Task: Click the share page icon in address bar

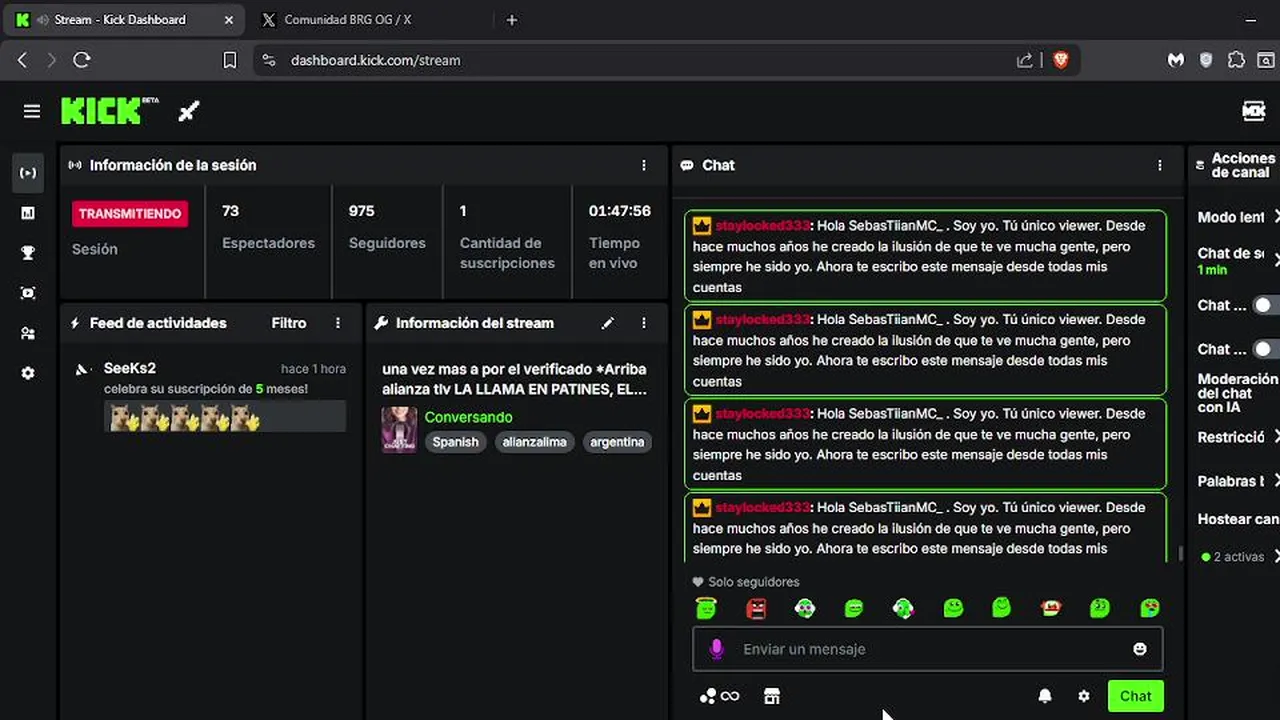Action: [x=1024, y=60]
